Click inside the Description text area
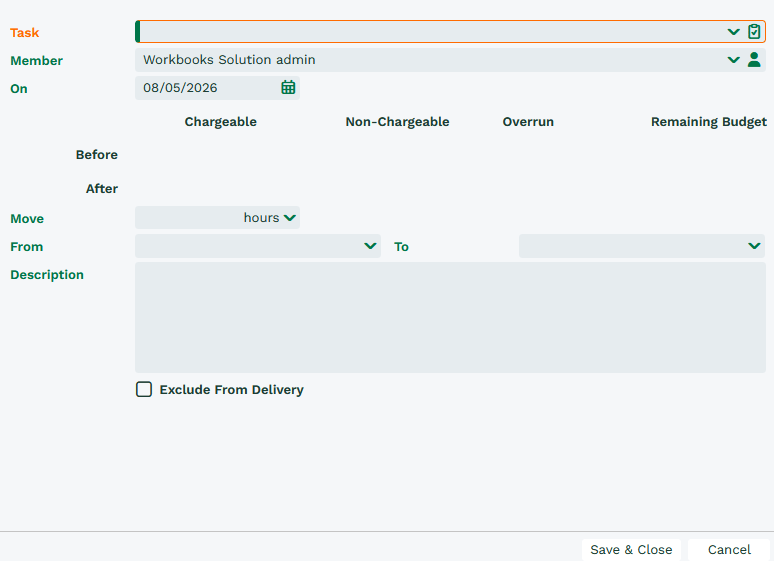Image resolution: width=774 pixels, height=561 pixels. click(x=450, y=317)
